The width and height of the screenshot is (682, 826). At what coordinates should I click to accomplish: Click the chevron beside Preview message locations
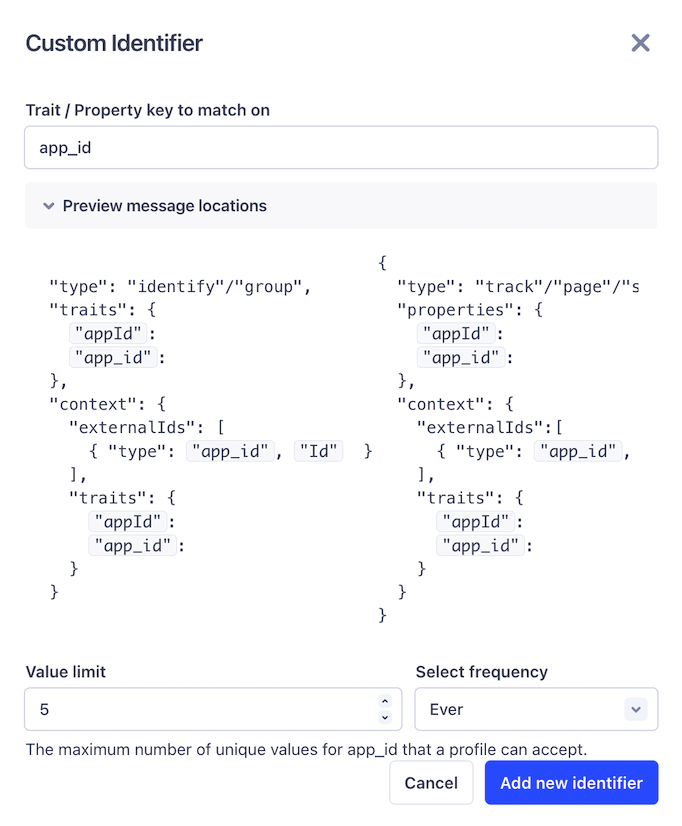coord(48,205)
